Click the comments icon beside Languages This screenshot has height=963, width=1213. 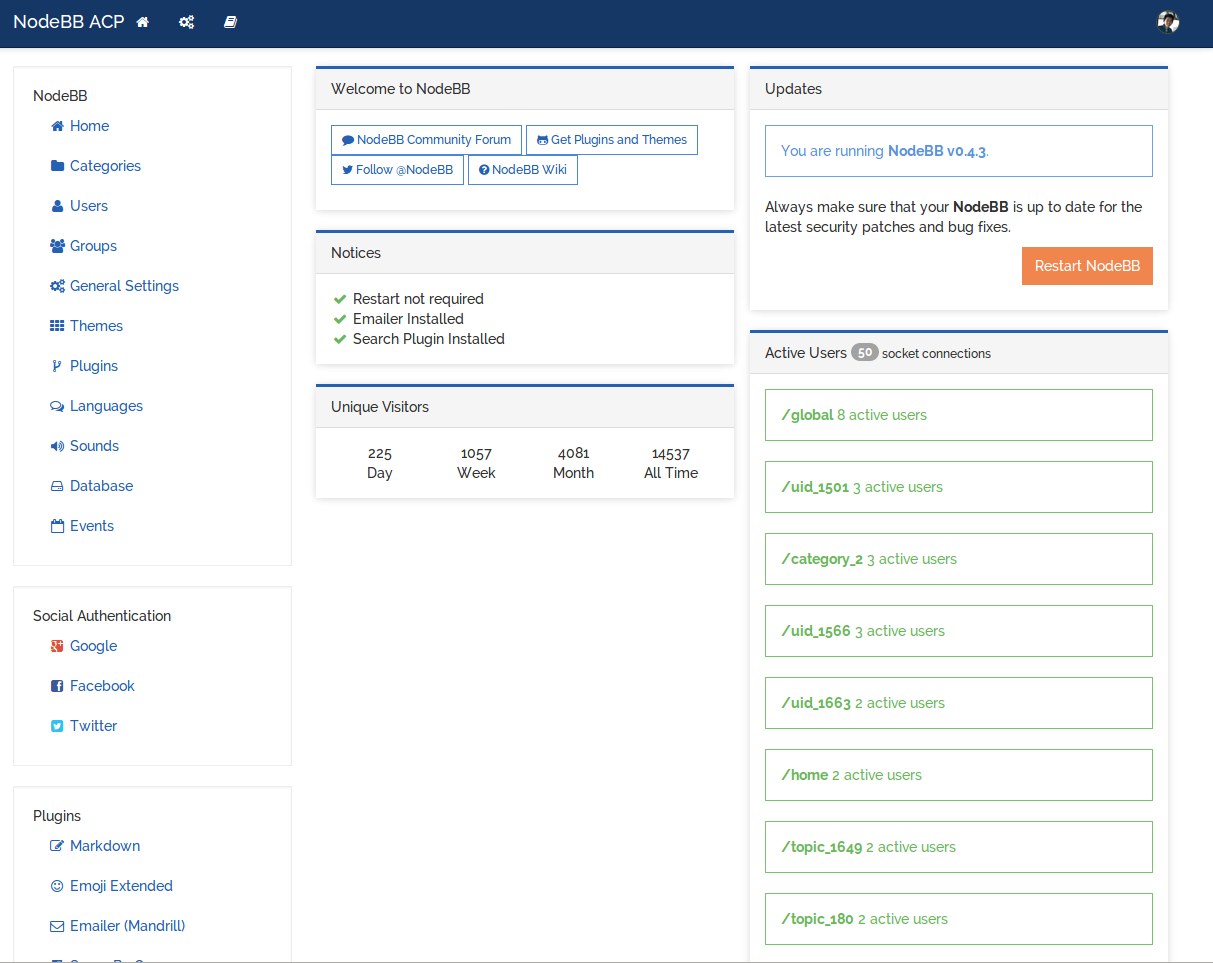pyautogui.click(x=57, y=406)
